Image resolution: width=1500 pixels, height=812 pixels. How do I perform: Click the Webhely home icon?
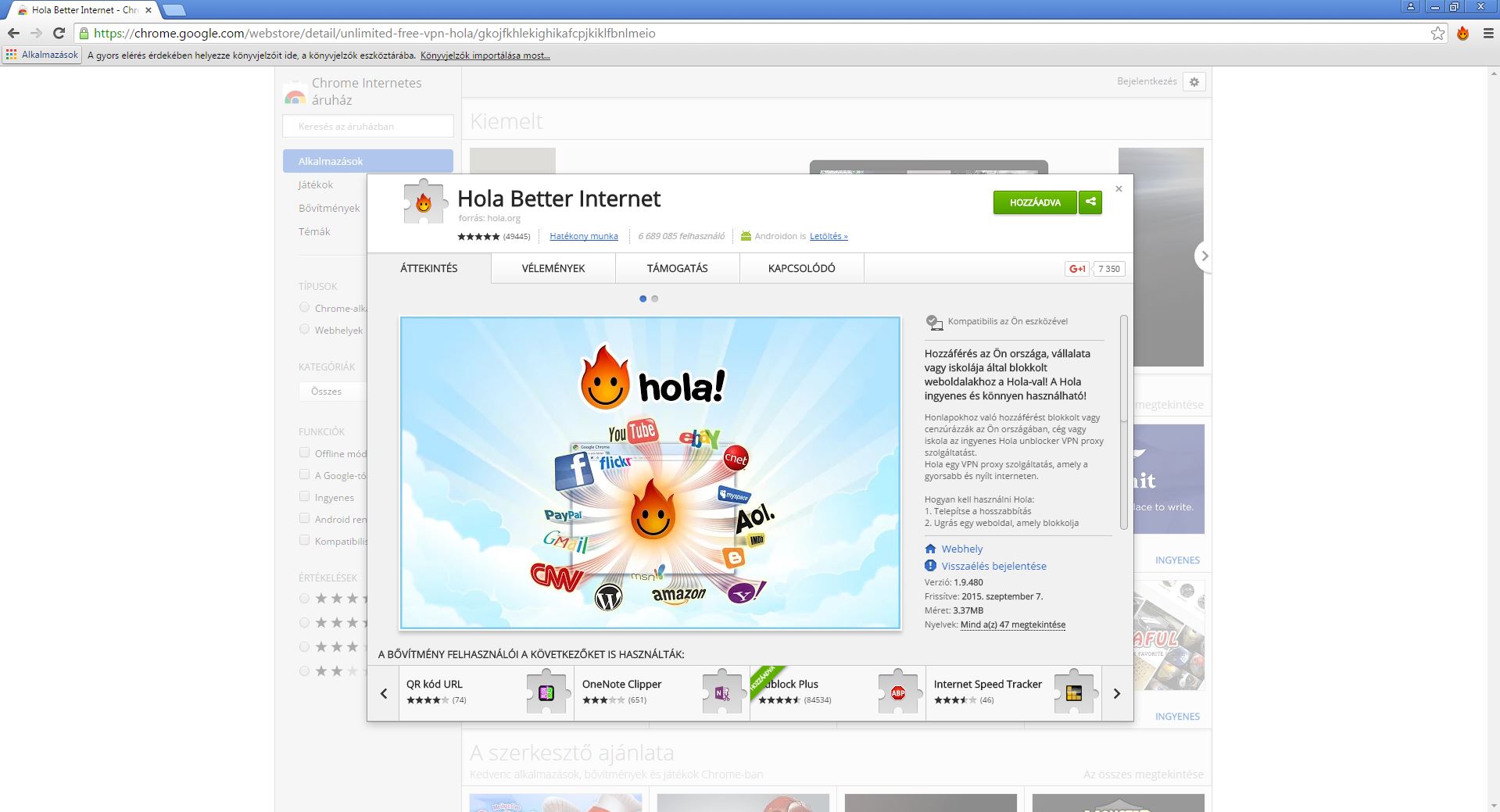click(x=930, y=549)
